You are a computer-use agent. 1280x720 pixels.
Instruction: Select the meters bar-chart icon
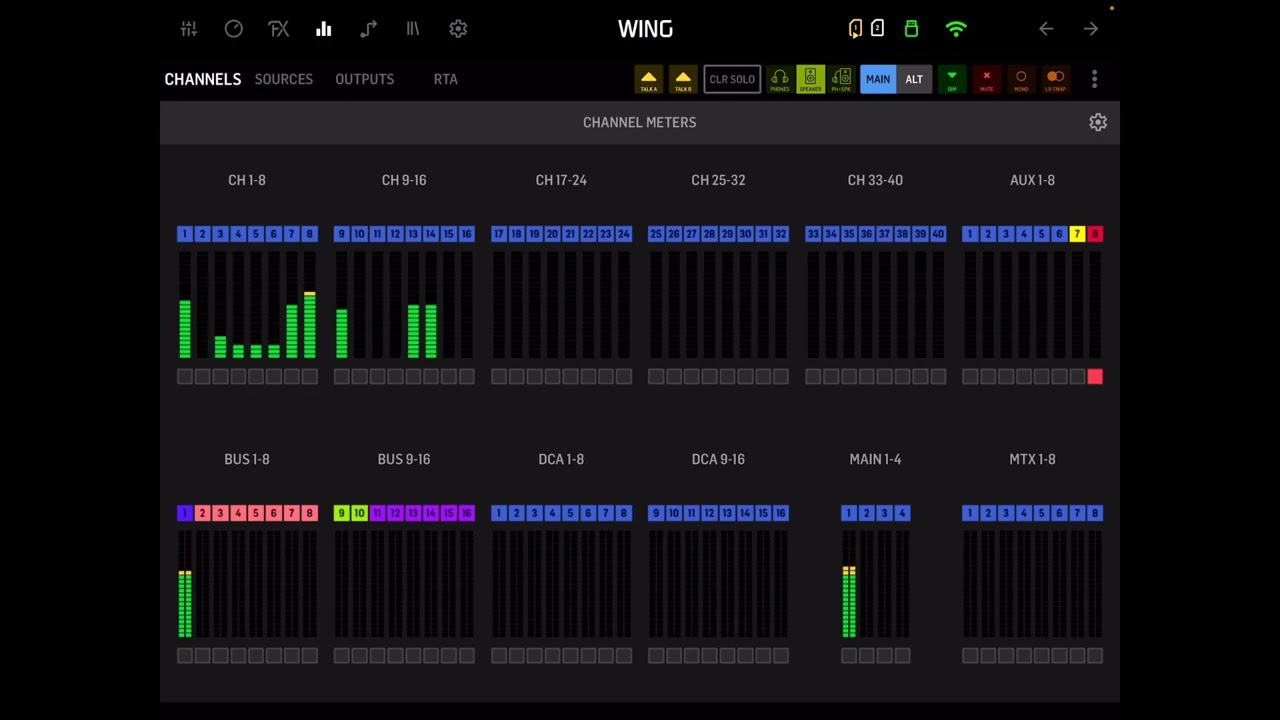[x=323, y=29]
